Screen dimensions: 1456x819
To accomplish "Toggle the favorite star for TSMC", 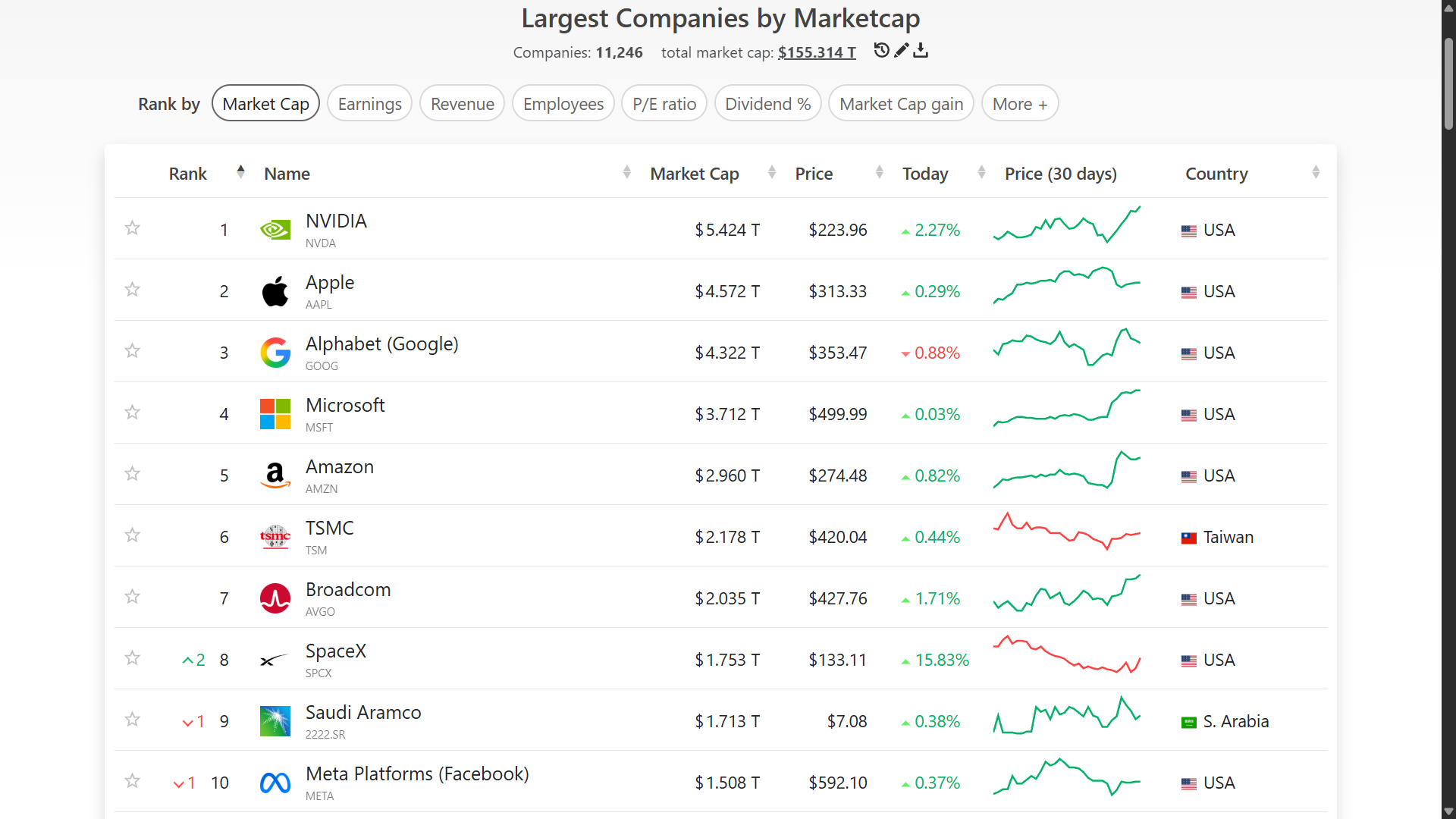I will [133, 535].
